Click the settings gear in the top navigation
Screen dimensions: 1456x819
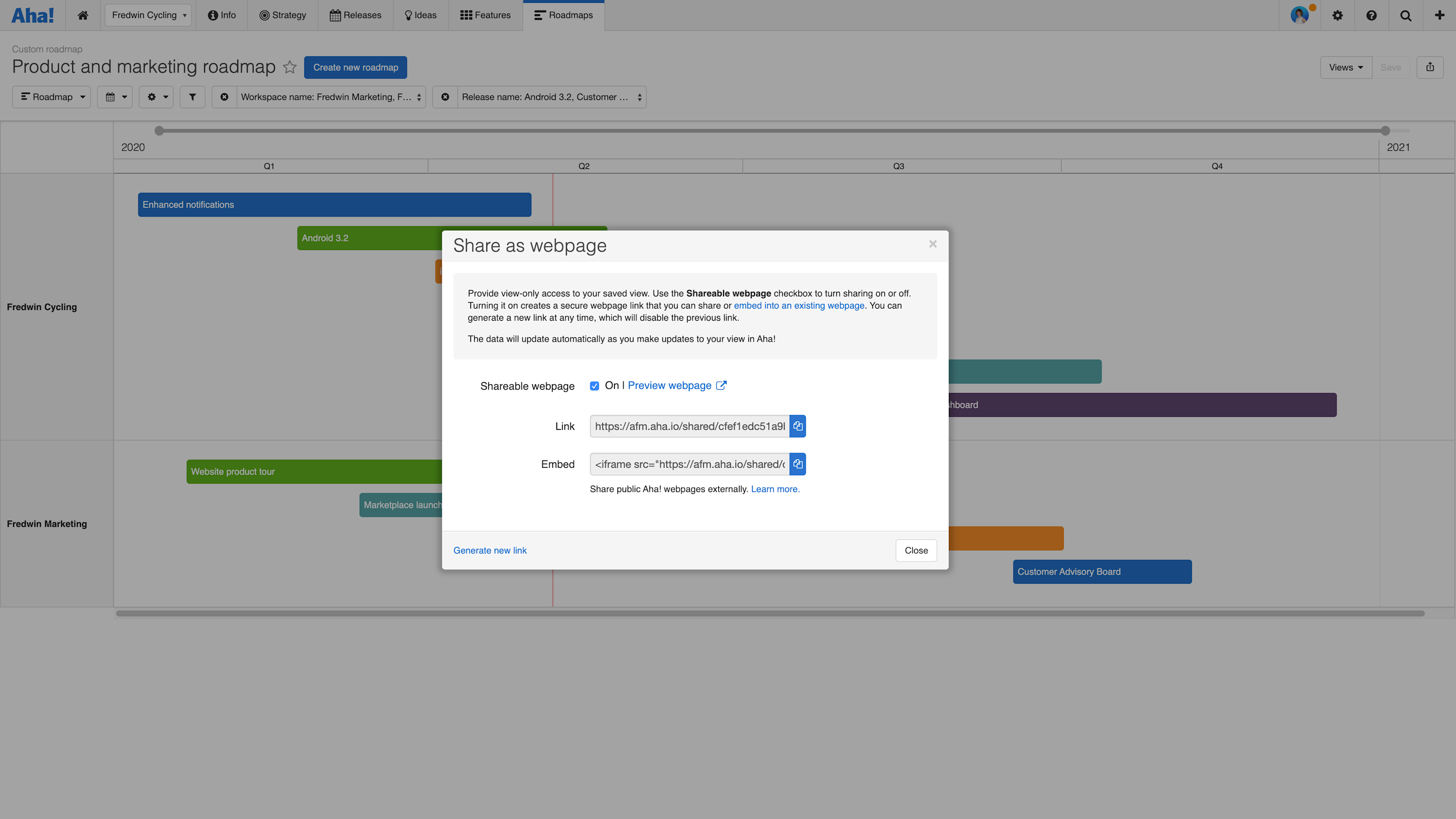1338,15
